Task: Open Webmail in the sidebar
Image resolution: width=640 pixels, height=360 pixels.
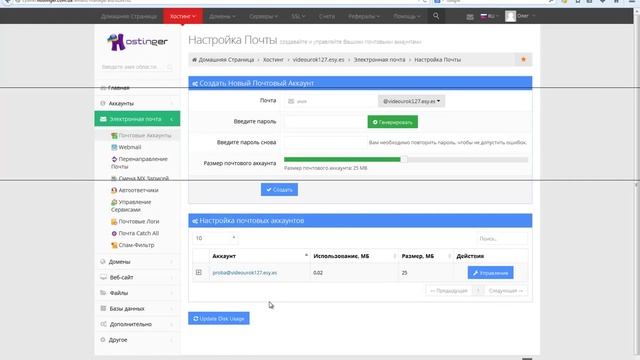Action: 130,147
